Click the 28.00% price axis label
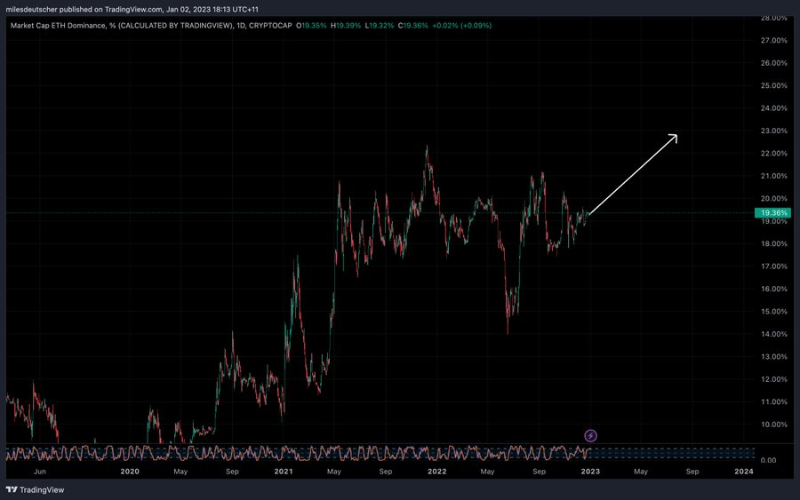 pyautogui.click(x=775, y=18)
